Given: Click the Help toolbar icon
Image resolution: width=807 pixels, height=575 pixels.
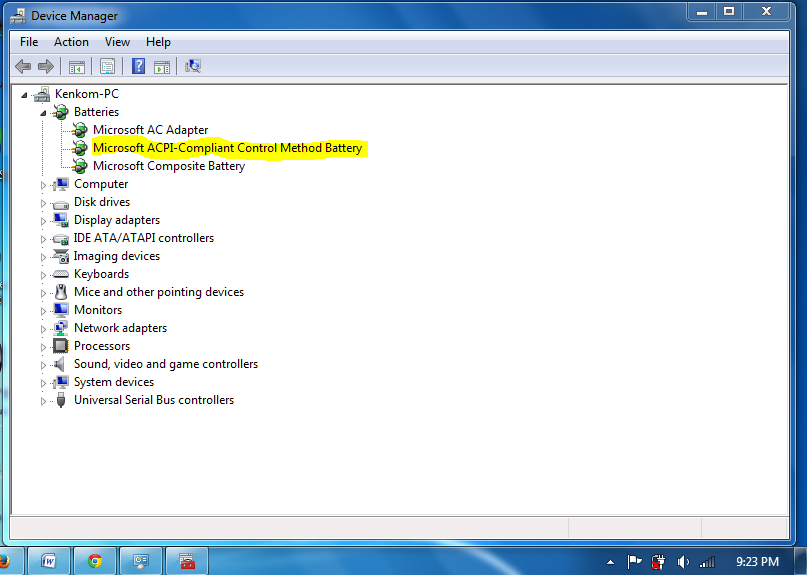Looking at the screenshot, I should click(x=138, y=66).
